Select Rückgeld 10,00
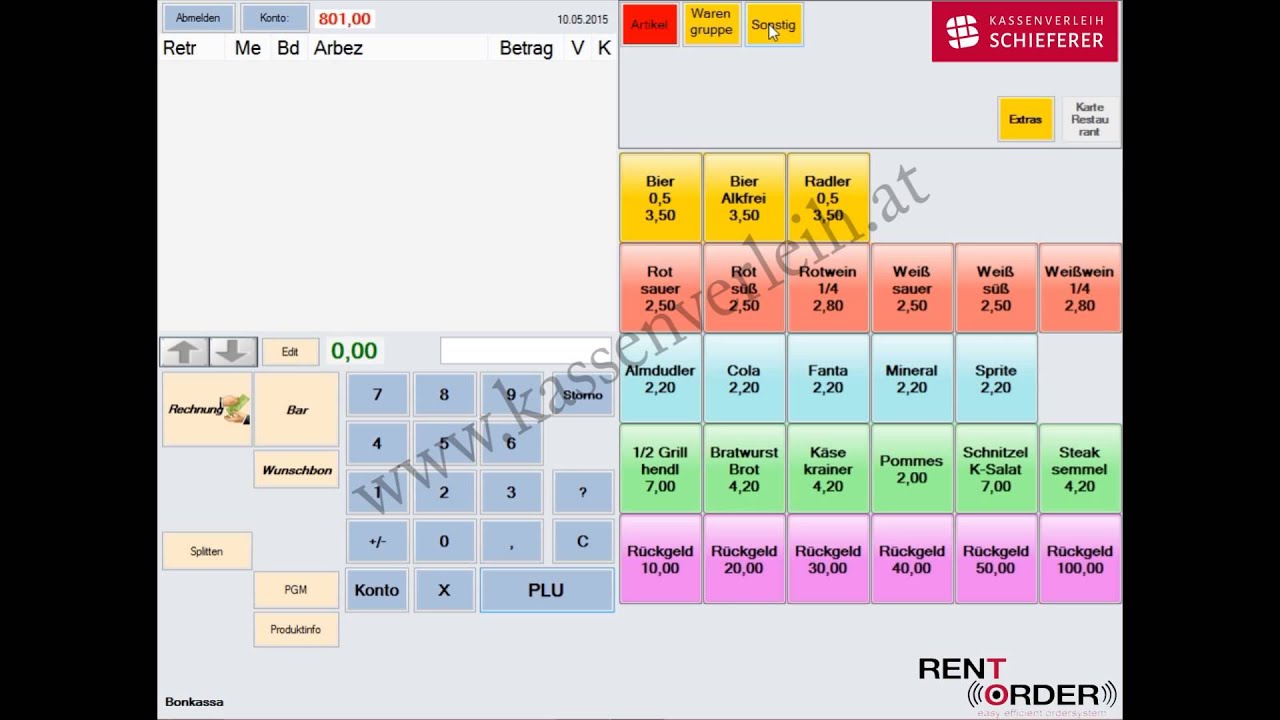 660,559
